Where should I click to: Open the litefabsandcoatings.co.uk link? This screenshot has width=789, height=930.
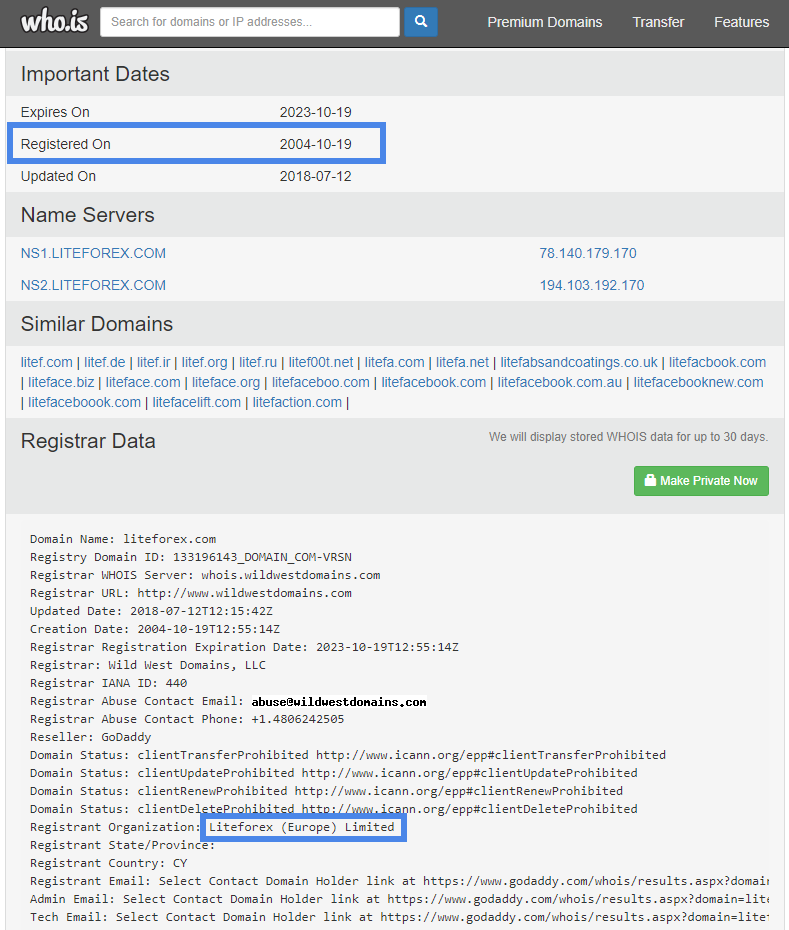[579, 362]
